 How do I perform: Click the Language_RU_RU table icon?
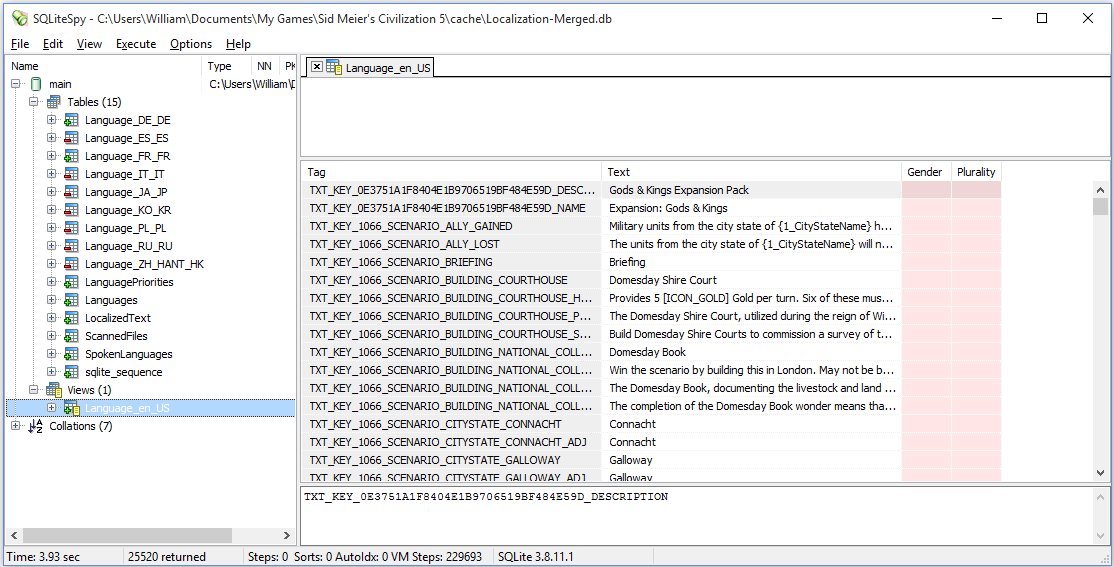(71, 246)
